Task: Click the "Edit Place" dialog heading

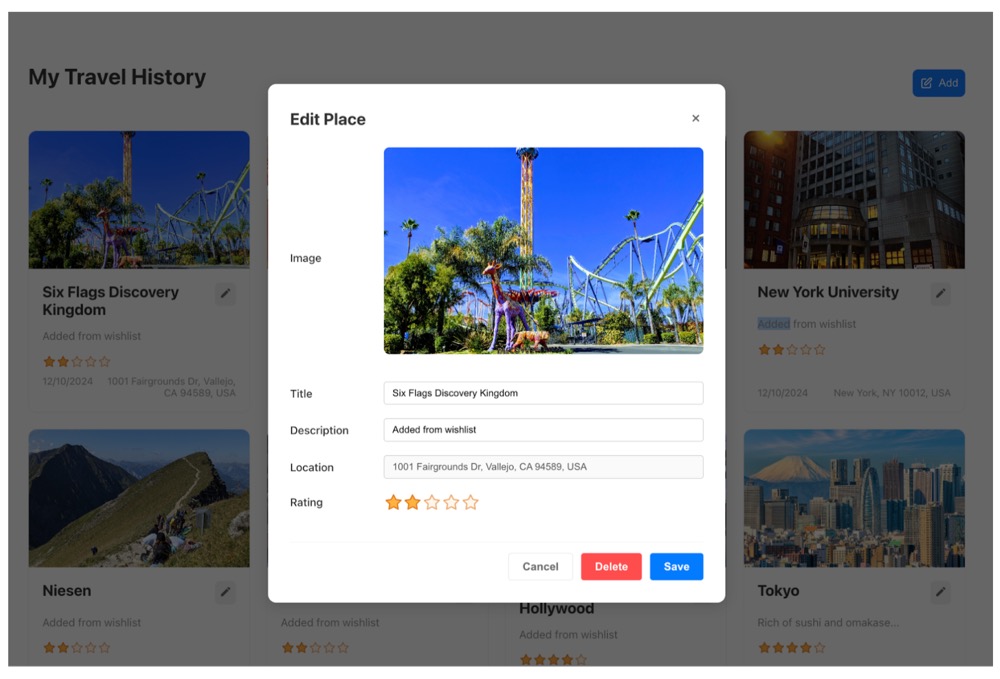Action: [328, 119]
